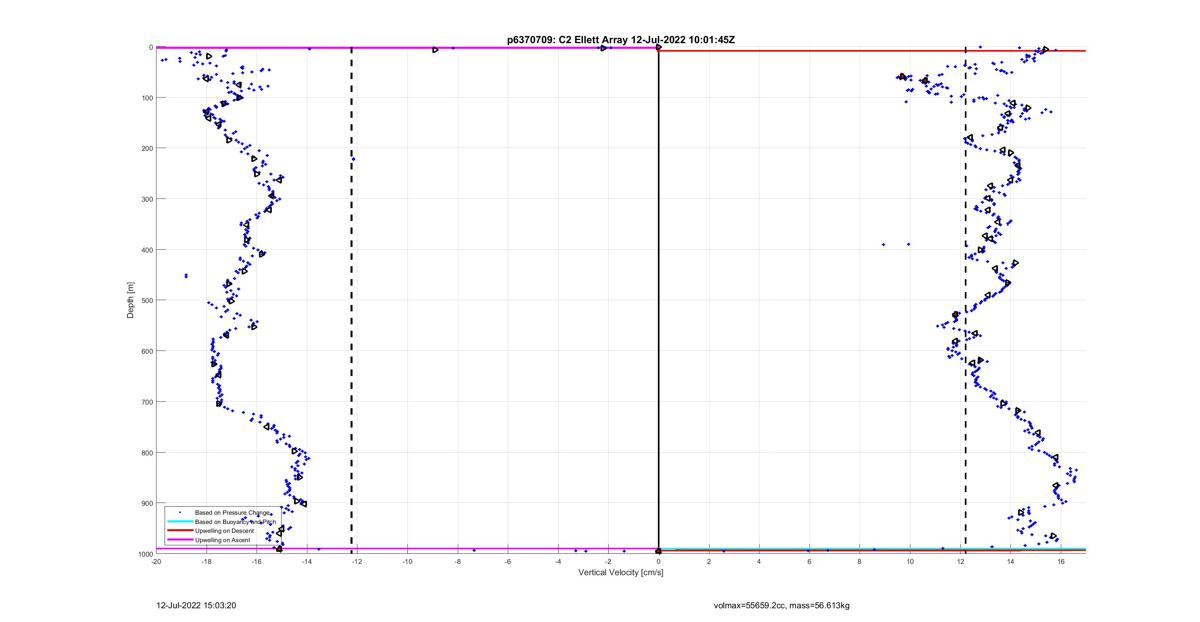Select legend entry 'Upwelling on Ascent'
This screenshot has width=1200, height=622.
pos(222,540)
